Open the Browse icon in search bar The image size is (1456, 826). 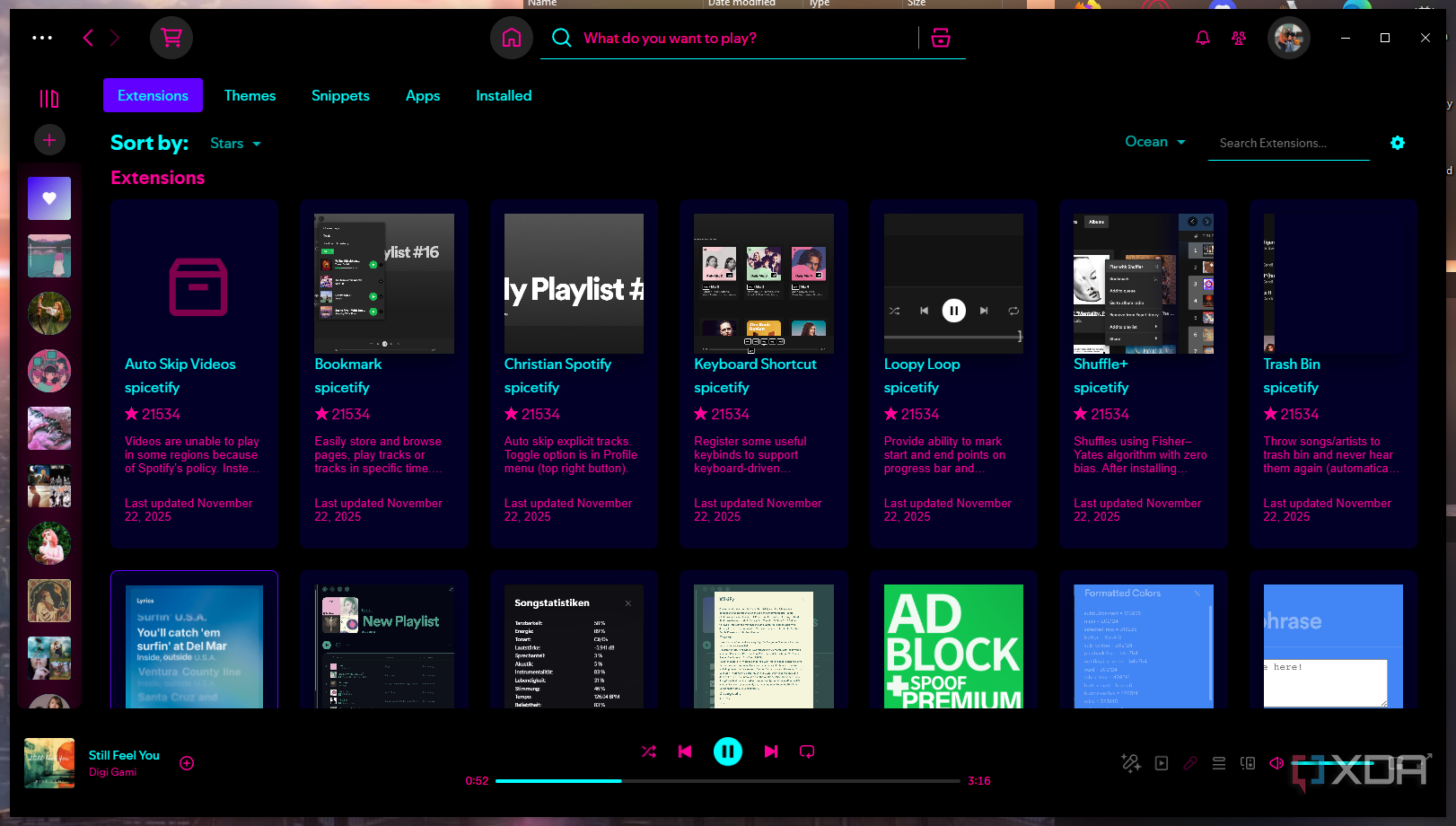941,38
